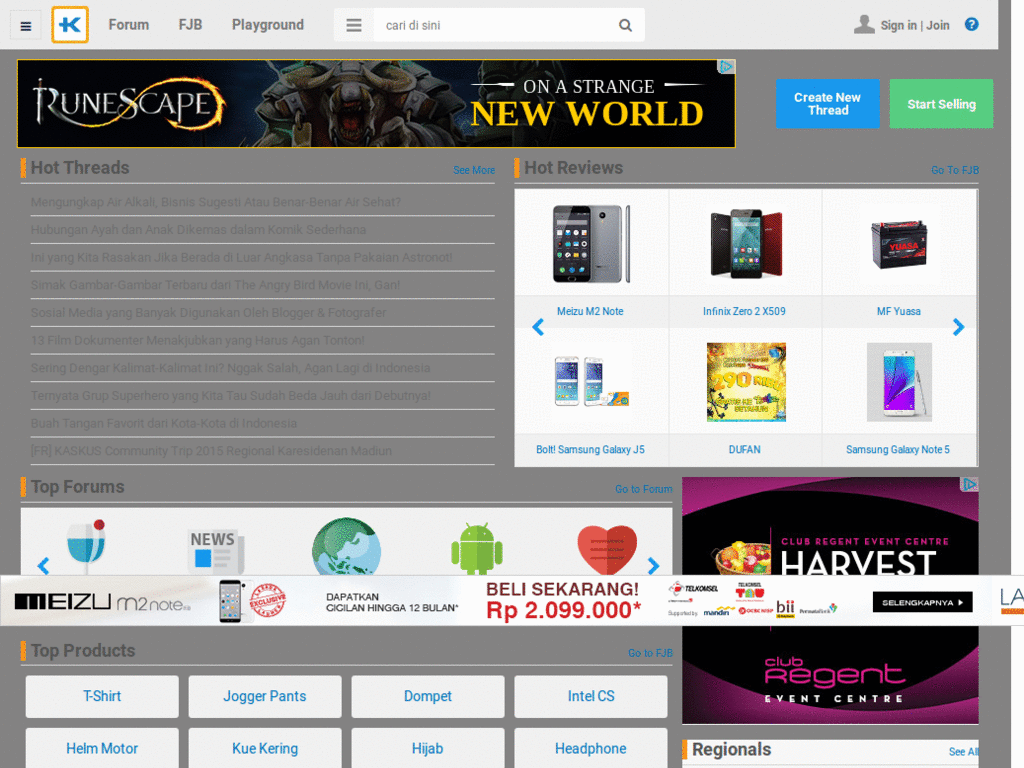Click the user avatar icon

tap(864, 25)
